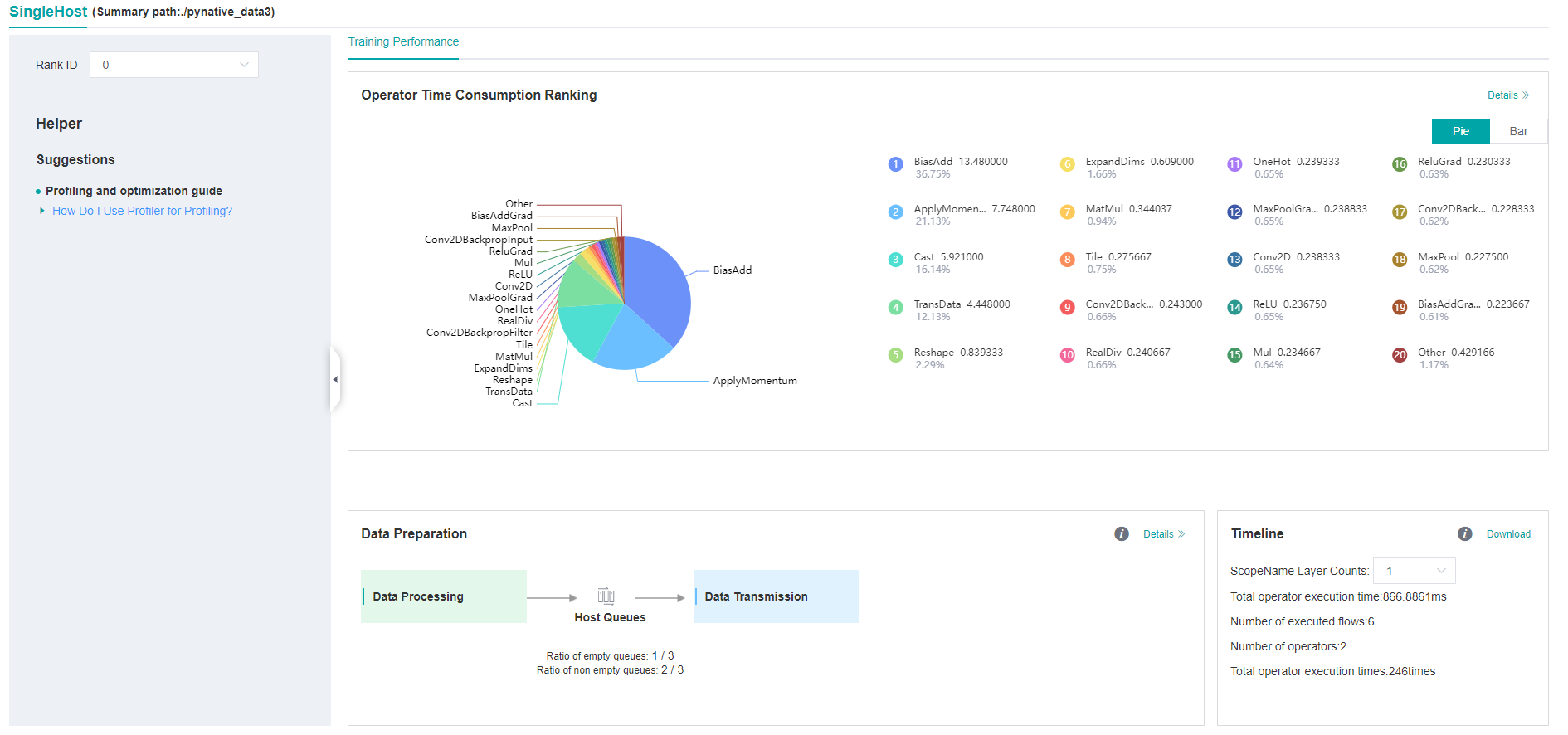Toggle TransData legend marker number 4

(x=895, y=308)
